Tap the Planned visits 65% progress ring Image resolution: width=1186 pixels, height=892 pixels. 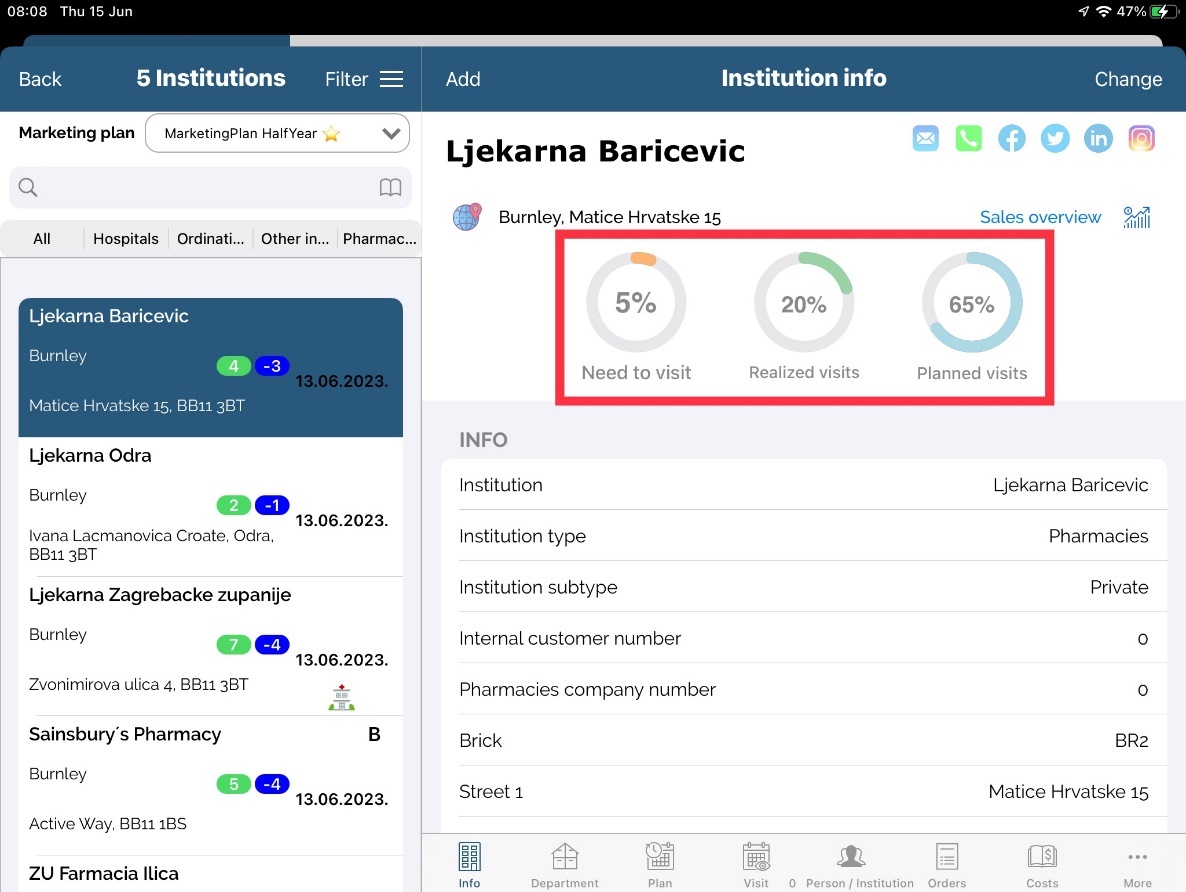coord(972,305)
